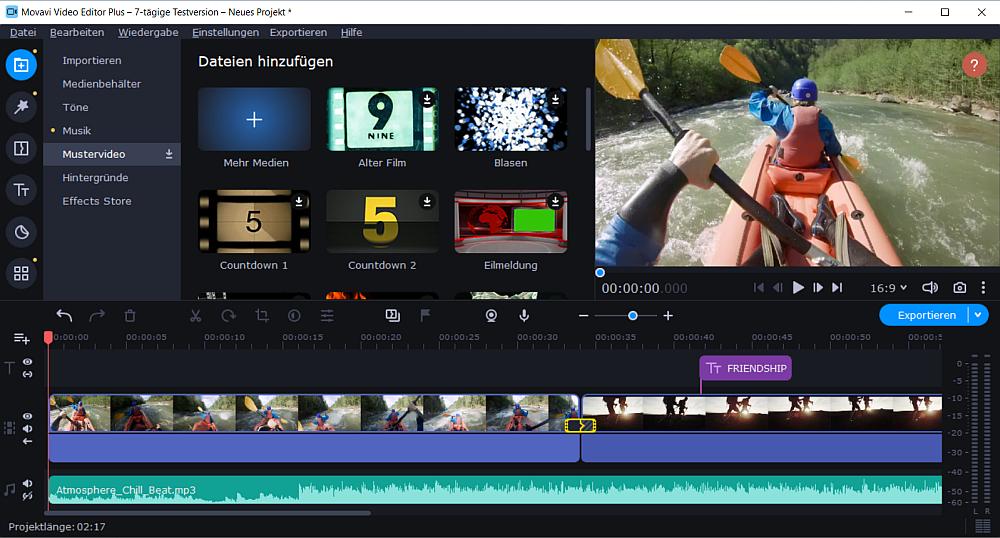Click the redo arrow in timeline toolbar
Image resolution: width=1000 pixels, height=538 pixels.
pyautogui.click(x=97, y=316)
